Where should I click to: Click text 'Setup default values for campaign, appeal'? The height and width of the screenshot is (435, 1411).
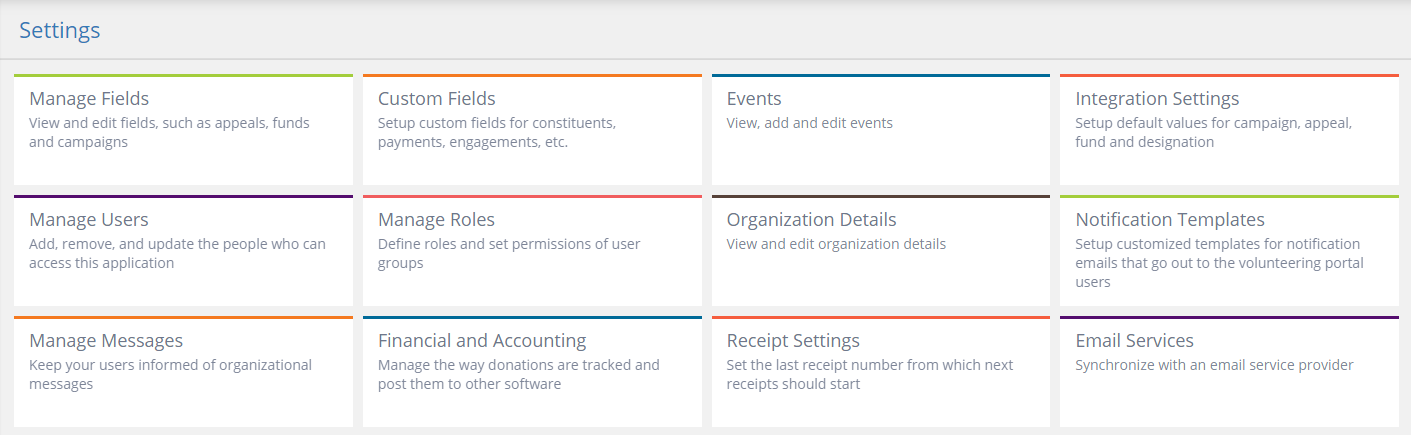point(1213,123)
